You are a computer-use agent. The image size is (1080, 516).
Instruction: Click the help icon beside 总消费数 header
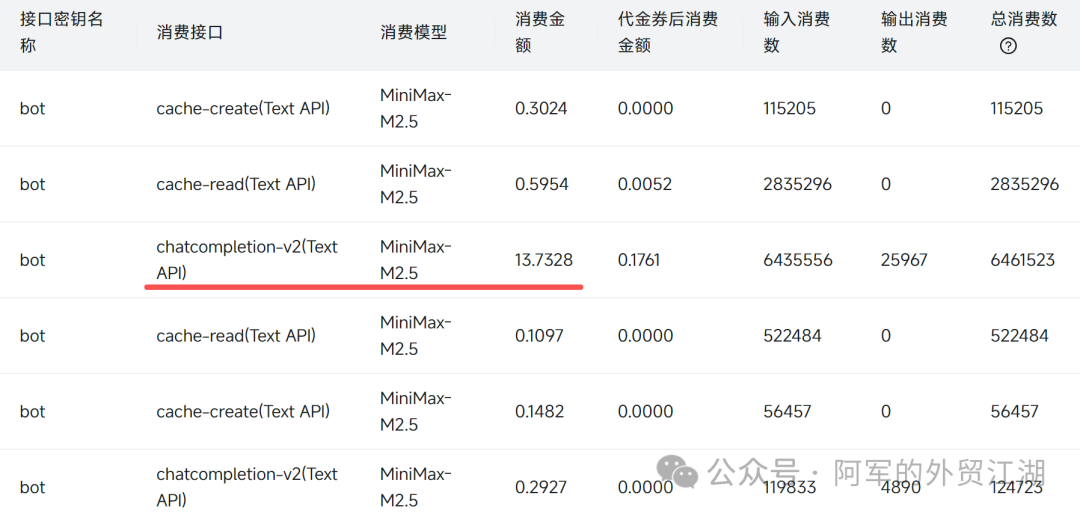click(1008, 46)
